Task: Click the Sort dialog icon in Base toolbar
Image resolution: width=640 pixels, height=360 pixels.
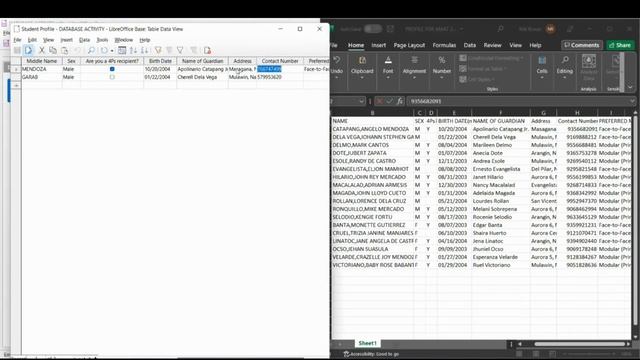Action: (x=122, y=50)
